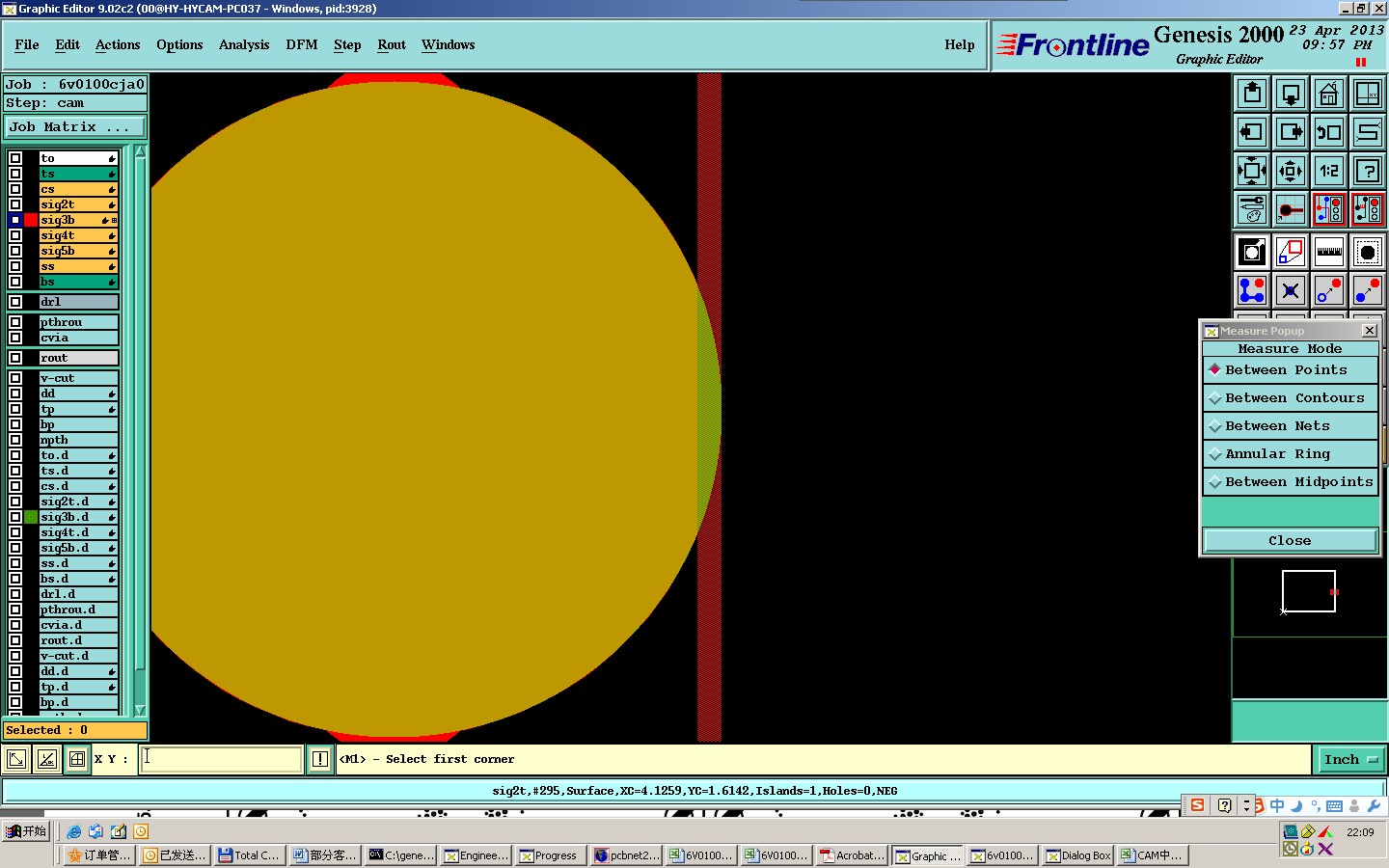The image size is (1389, 868).
Task: Click the diagonal arrow coordinate mode icon
Action: pos(16,759)
